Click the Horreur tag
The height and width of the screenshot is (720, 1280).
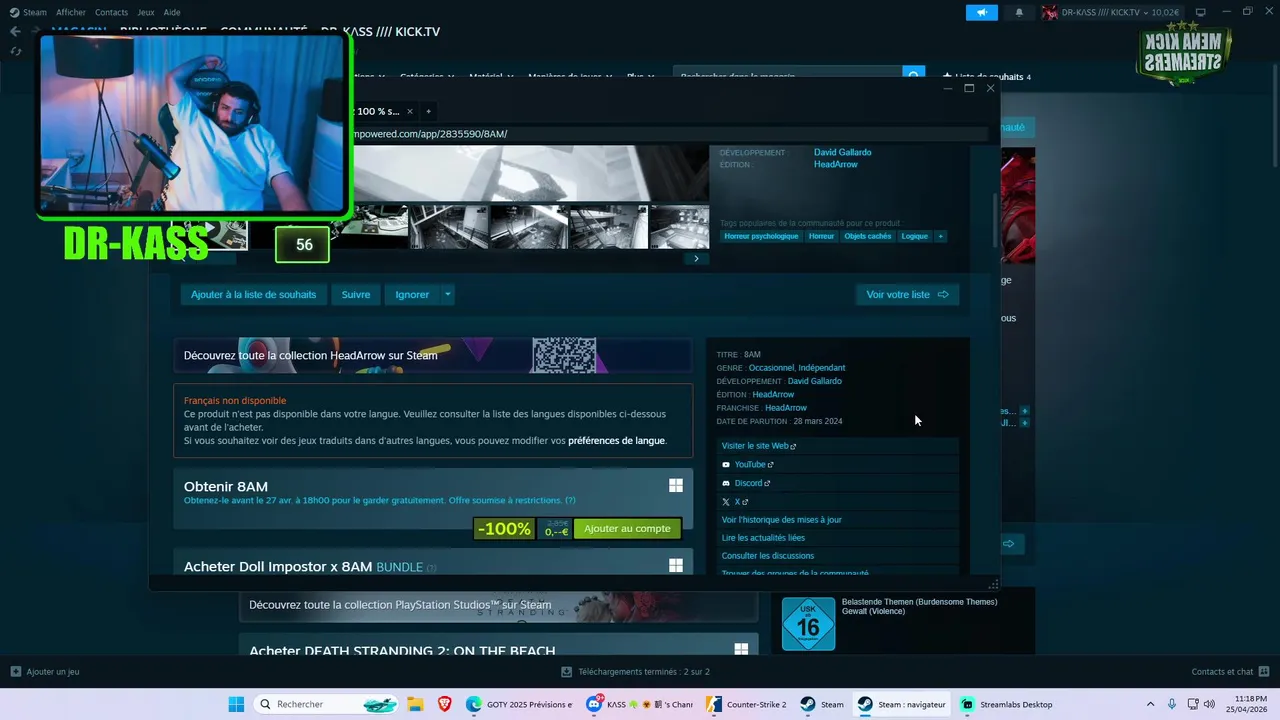(821, 236)
